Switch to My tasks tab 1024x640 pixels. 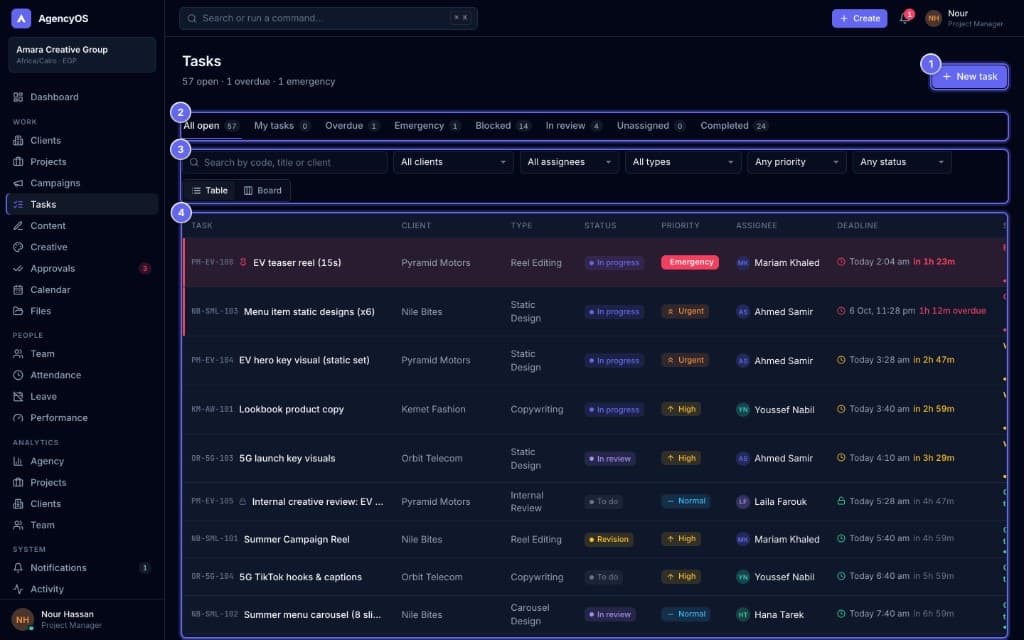pos(281,125)
